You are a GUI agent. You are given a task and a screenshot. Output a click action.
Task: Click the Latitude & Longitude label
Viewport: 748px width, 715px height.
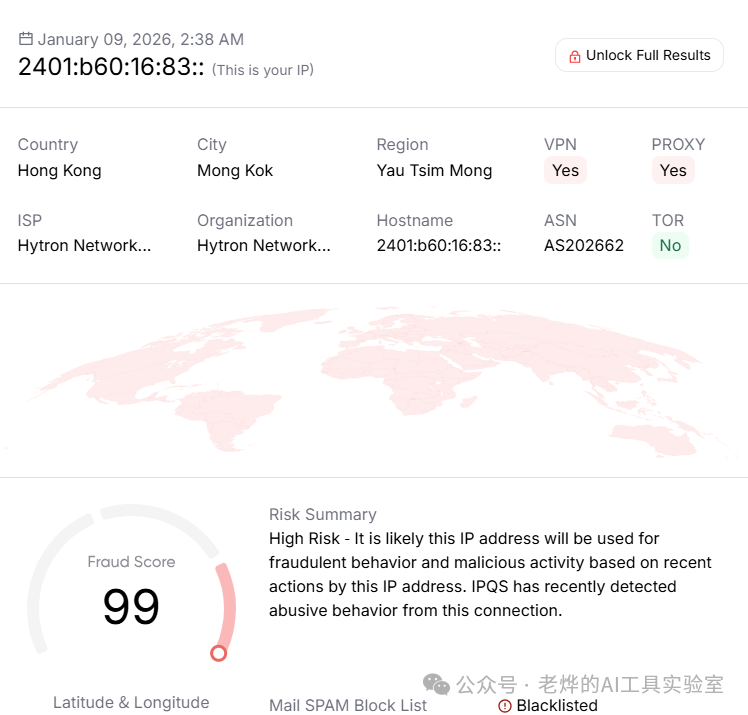[x=131, y=702]
